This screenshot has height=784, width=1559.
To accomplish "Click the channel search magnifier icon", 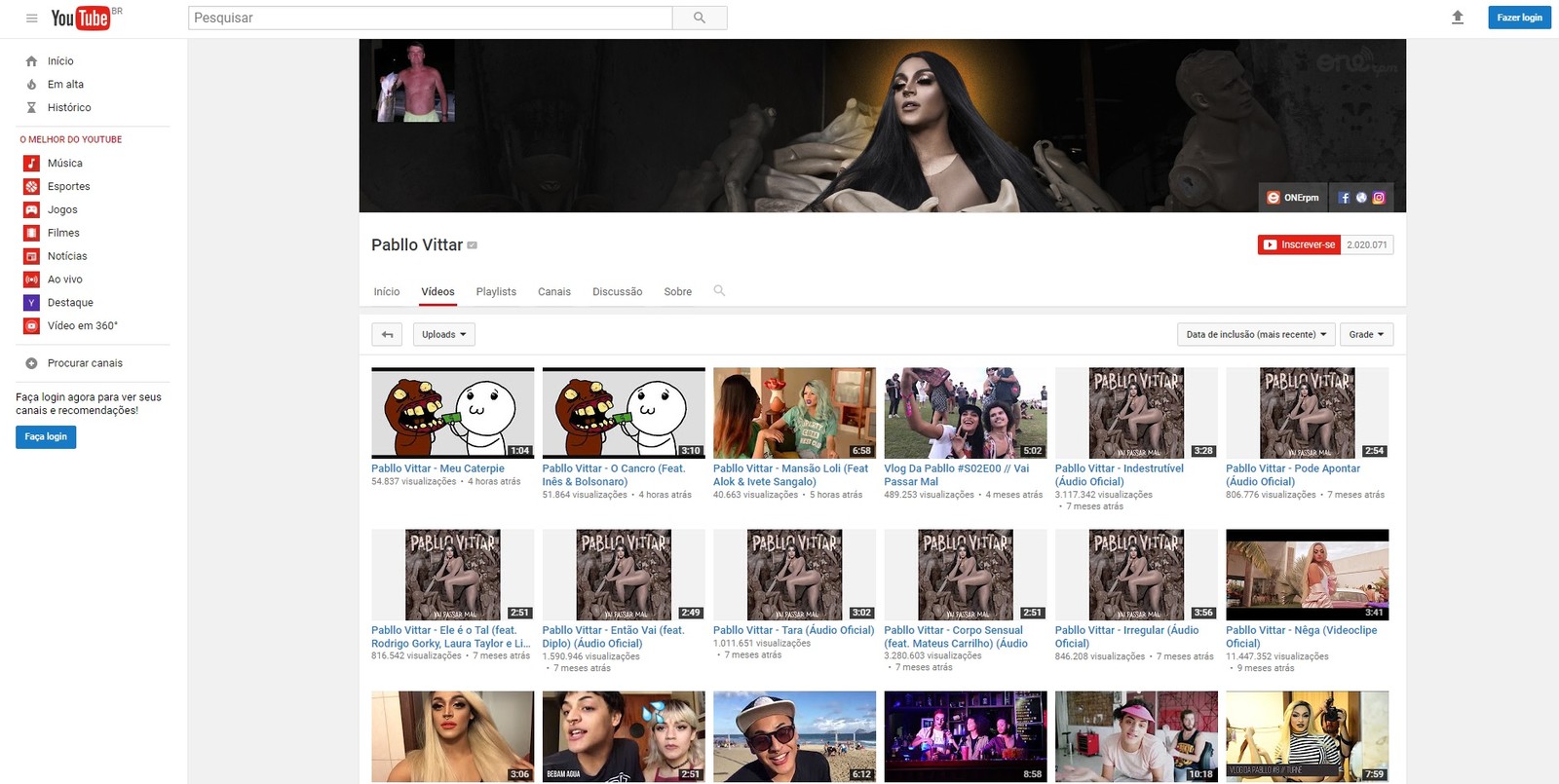I will (719, 290).
